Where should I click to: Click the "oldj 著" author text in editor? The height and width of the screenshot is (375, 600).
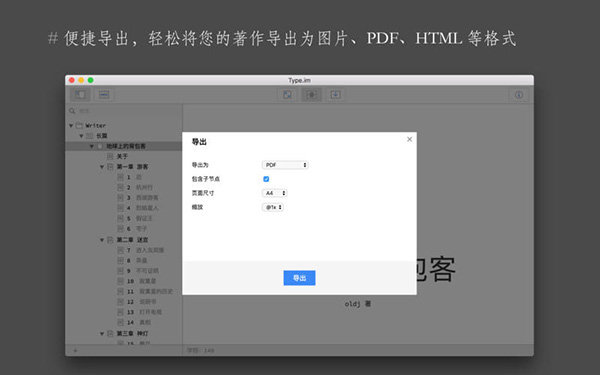[358, 304]
